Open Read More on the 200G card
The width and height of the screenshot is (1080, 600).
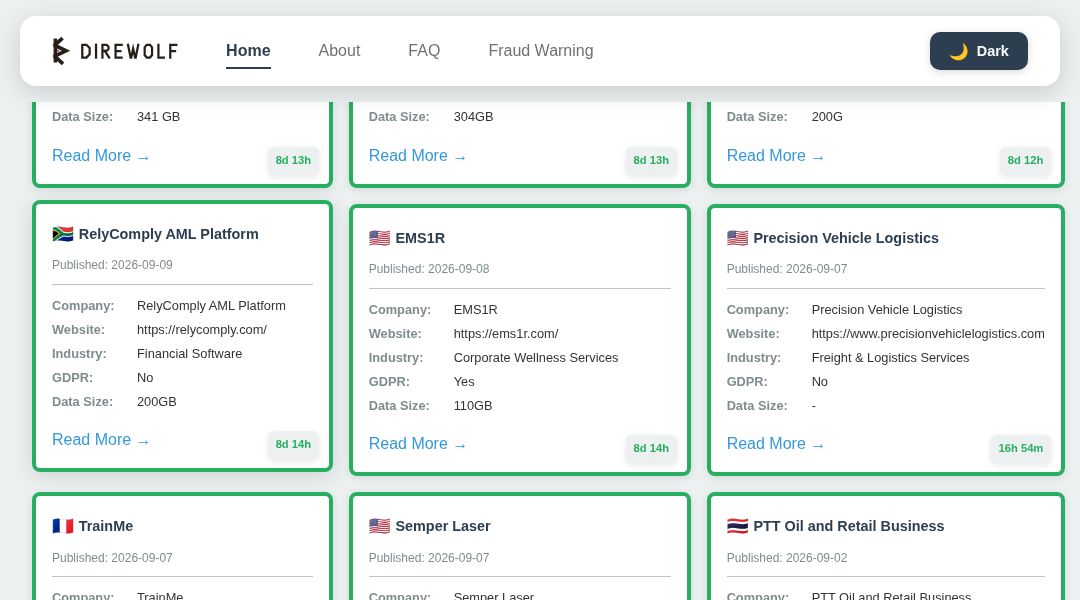776,156
